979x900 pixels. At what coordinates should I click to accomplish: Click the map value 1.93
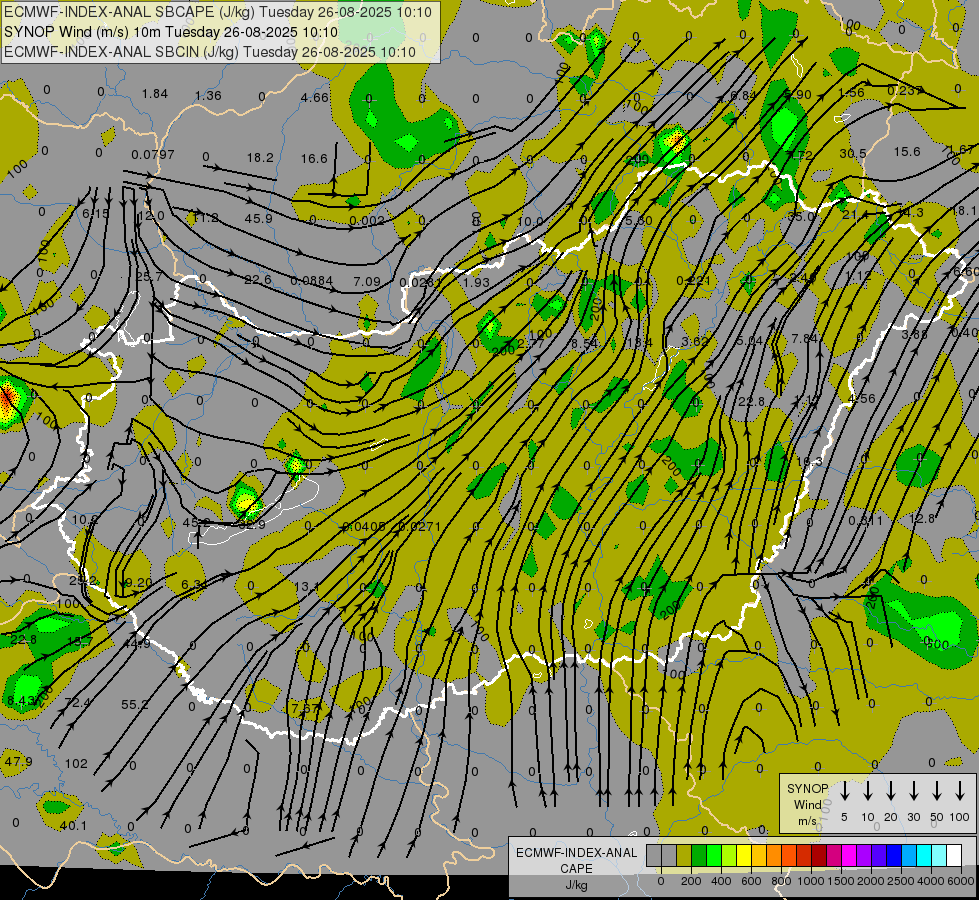[x=476, y=282]
